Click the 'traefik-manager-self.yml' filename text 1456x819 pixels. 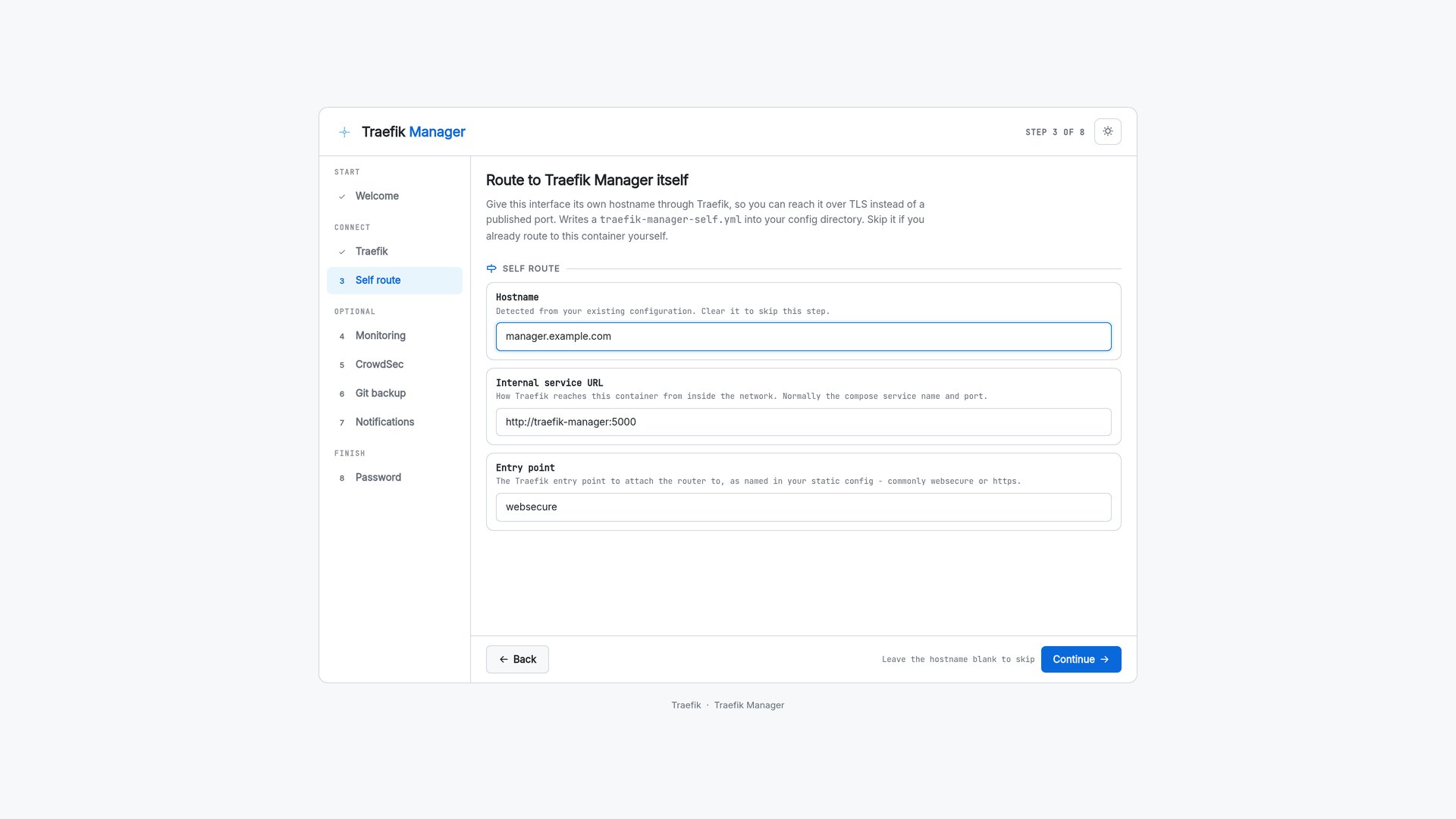coord(670,220)
